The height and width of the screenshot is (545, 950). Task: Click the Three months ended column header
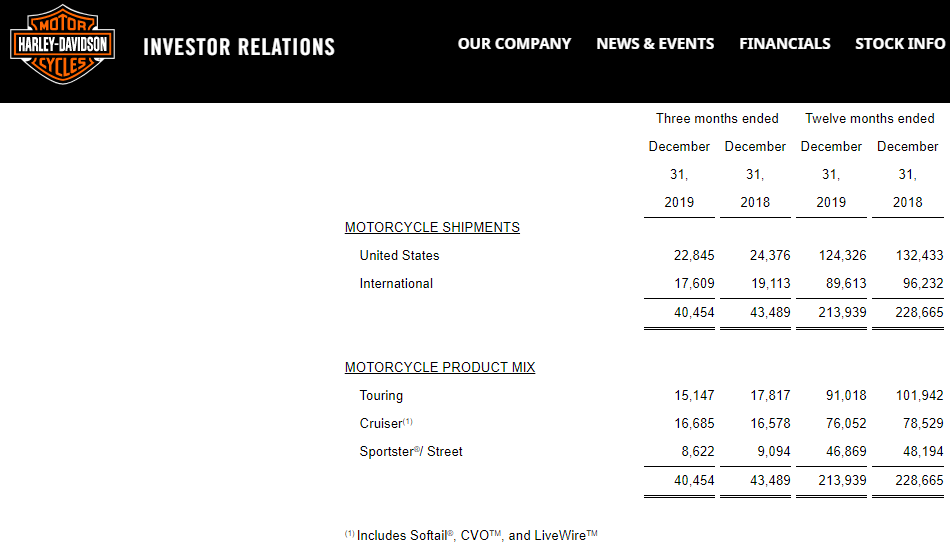(717, 118)
